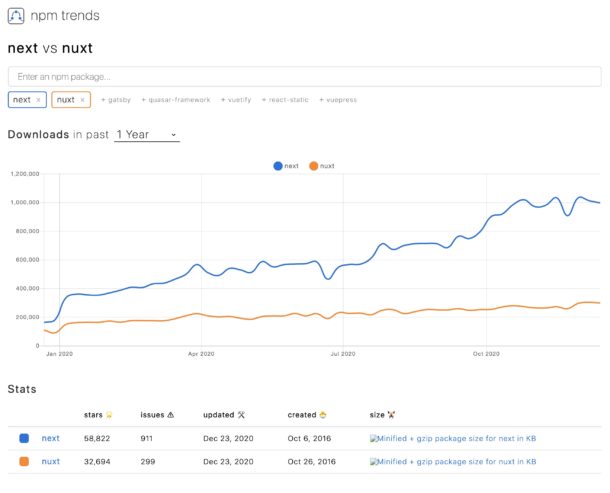Viewport: 610px width, 493px height.
Task: Add react-static suggestion to comparison
Action: click(285, 100)
